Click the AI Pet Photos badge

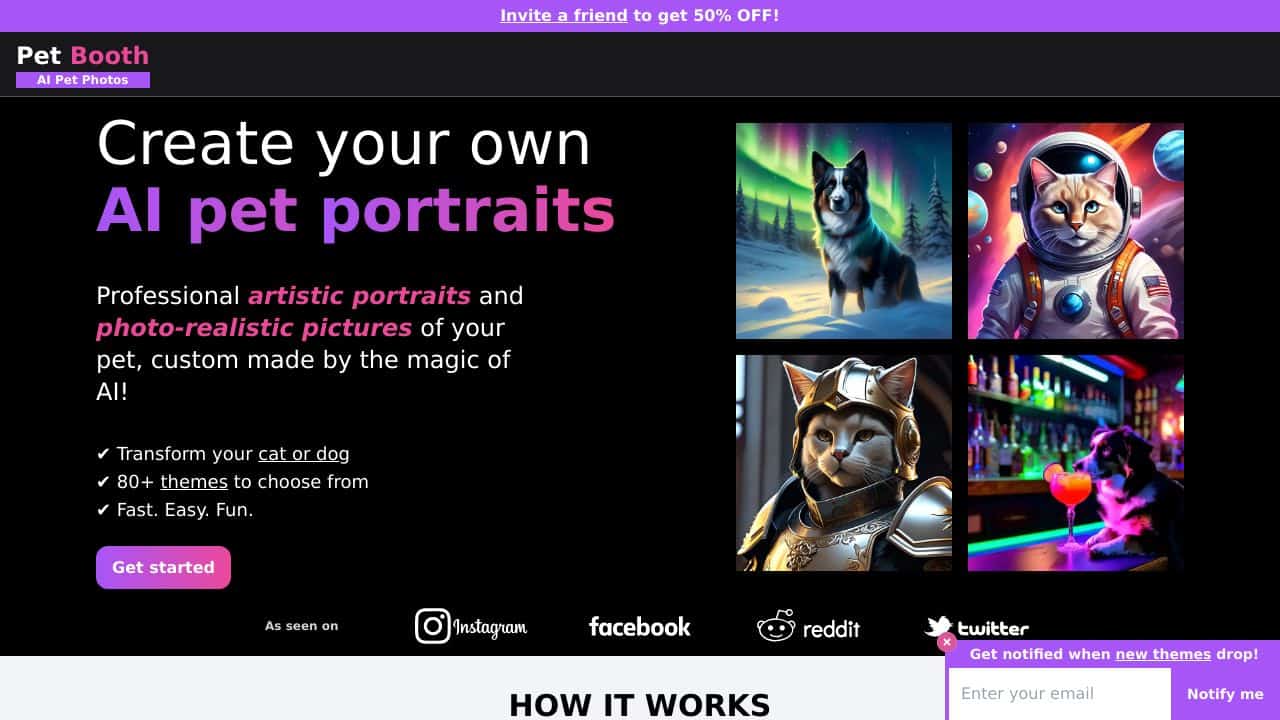click(x=83, y=80)
